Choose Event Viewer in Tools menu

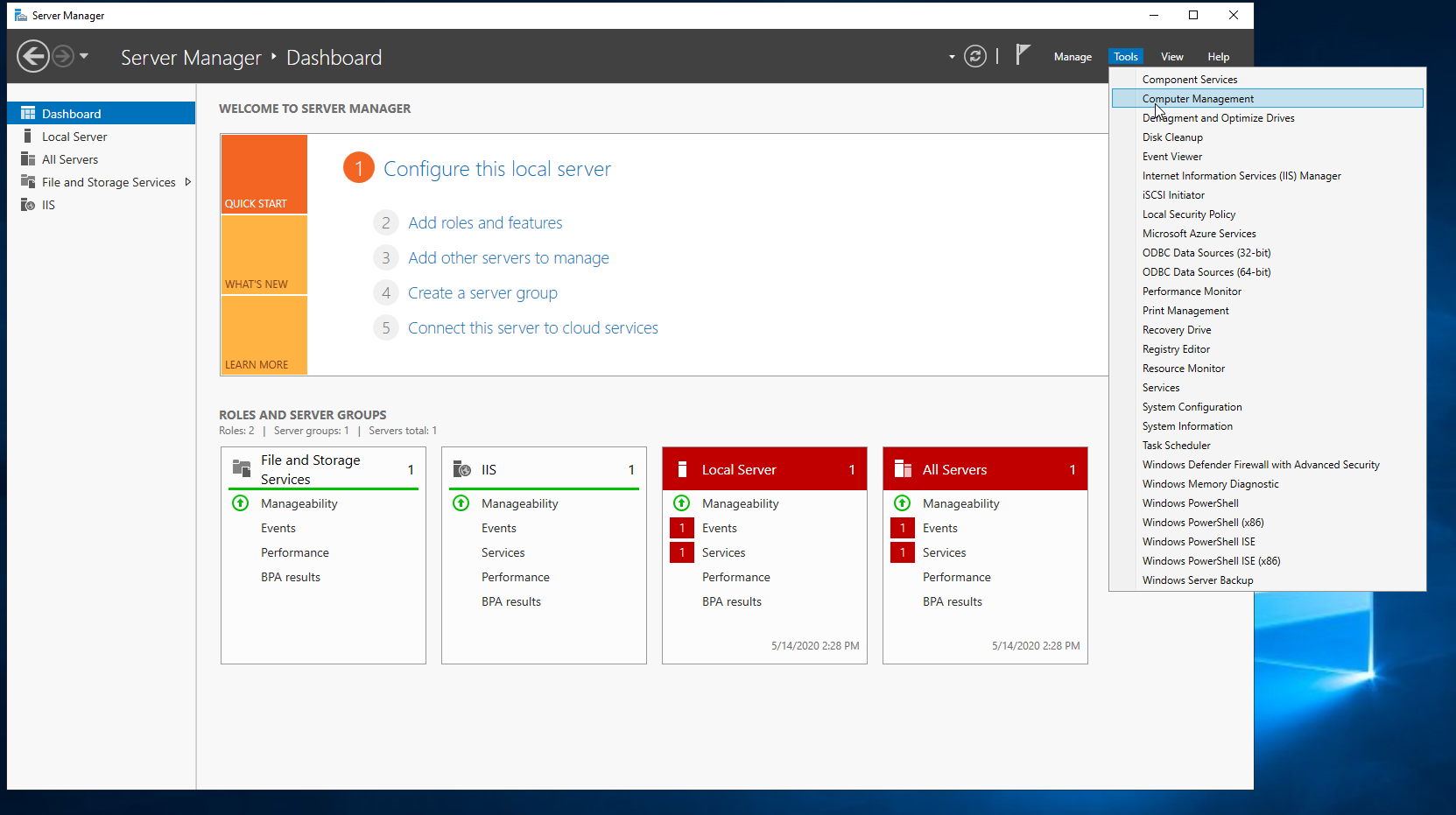pyautogui.click(x=1267, y=157)
